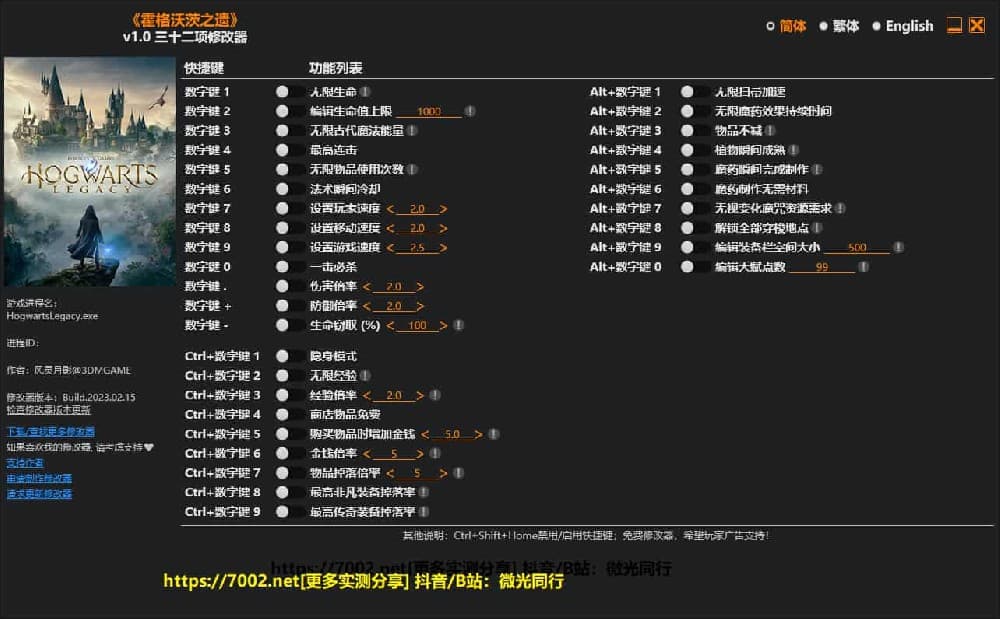Click info icon after the 500 field
Image resolution: width=1000 pixels, height=619 pixels.
[898, 247]
